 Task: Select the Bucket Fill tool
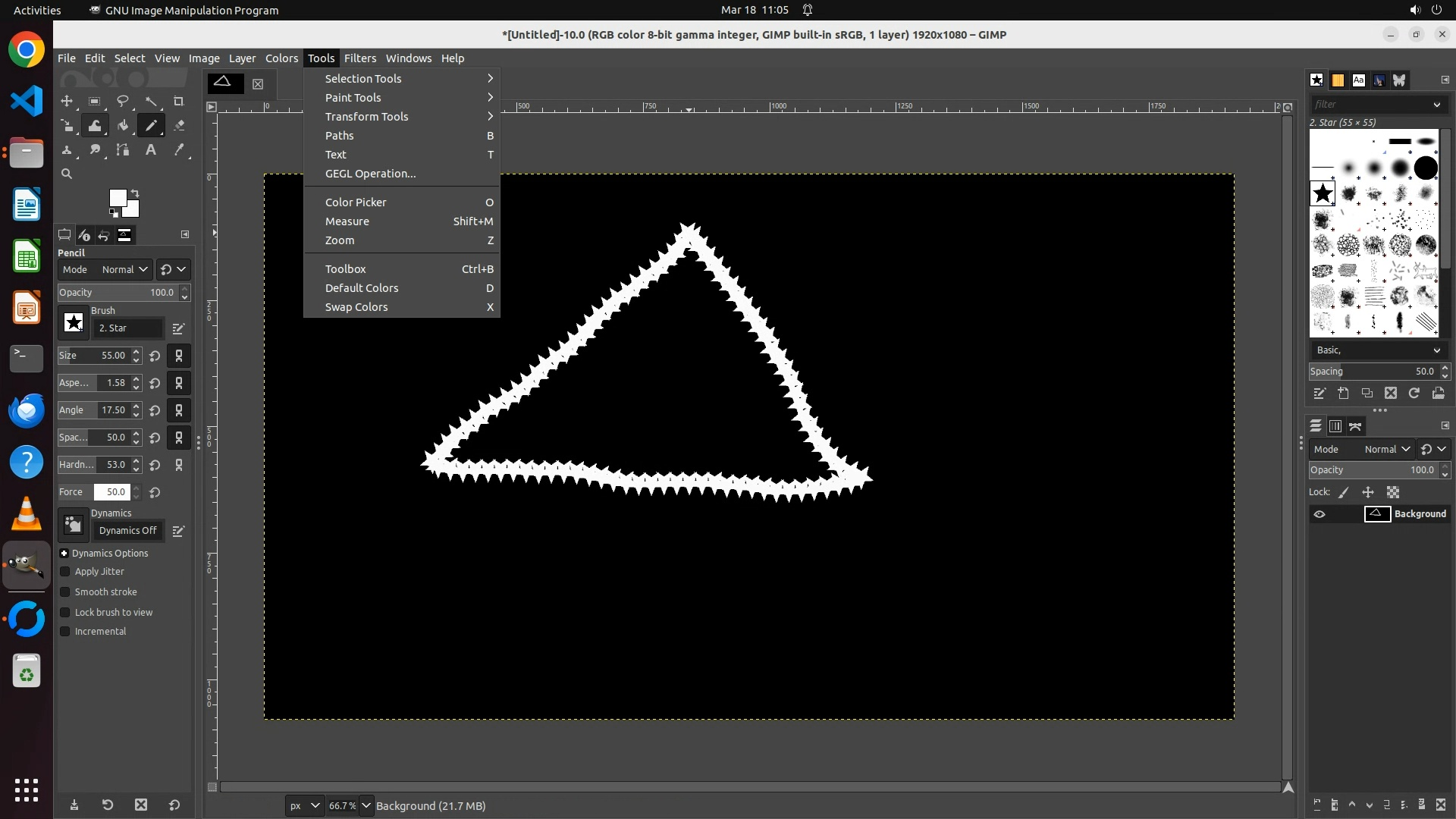tap(123, 126)
